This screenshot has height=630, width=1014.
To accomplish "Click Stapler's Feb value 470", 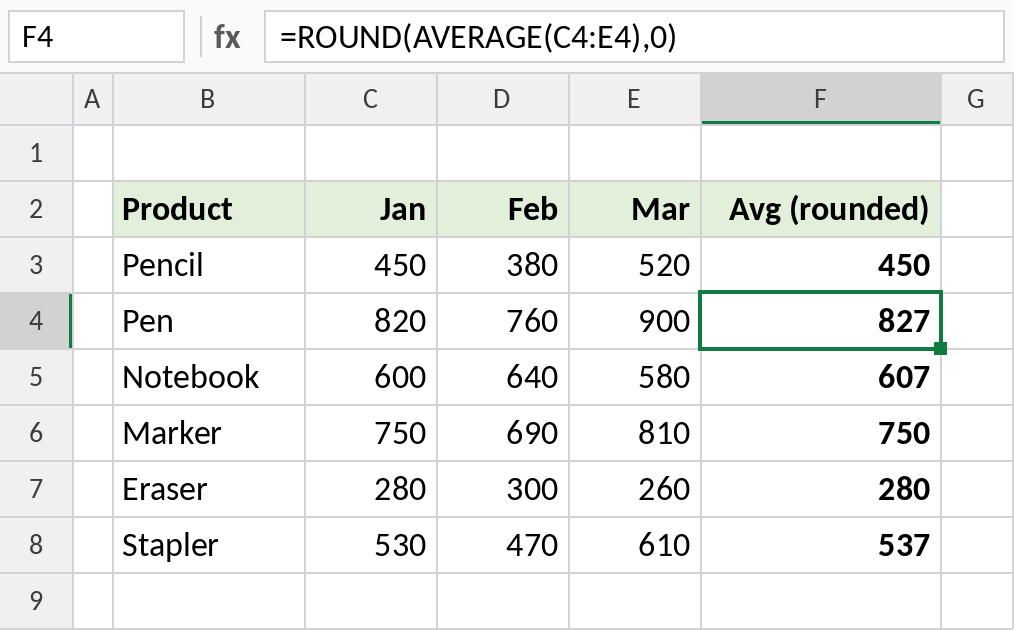I will pyautogui.click(x=502, y=545).
